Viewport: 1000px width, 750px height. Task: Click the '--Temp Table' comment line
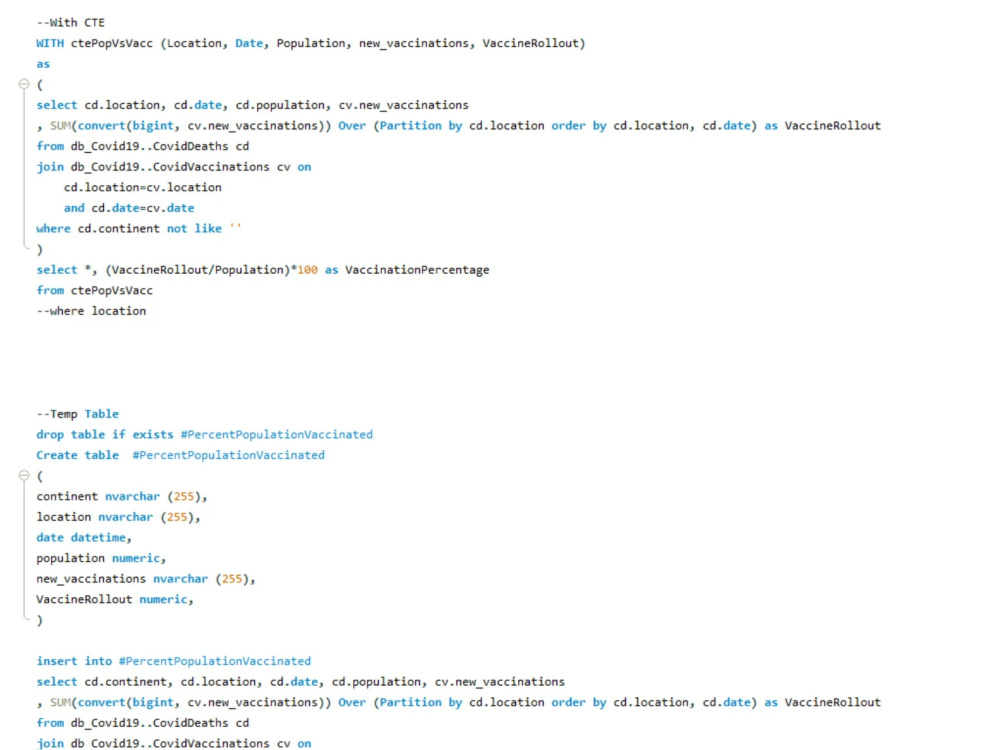point(77,414)
